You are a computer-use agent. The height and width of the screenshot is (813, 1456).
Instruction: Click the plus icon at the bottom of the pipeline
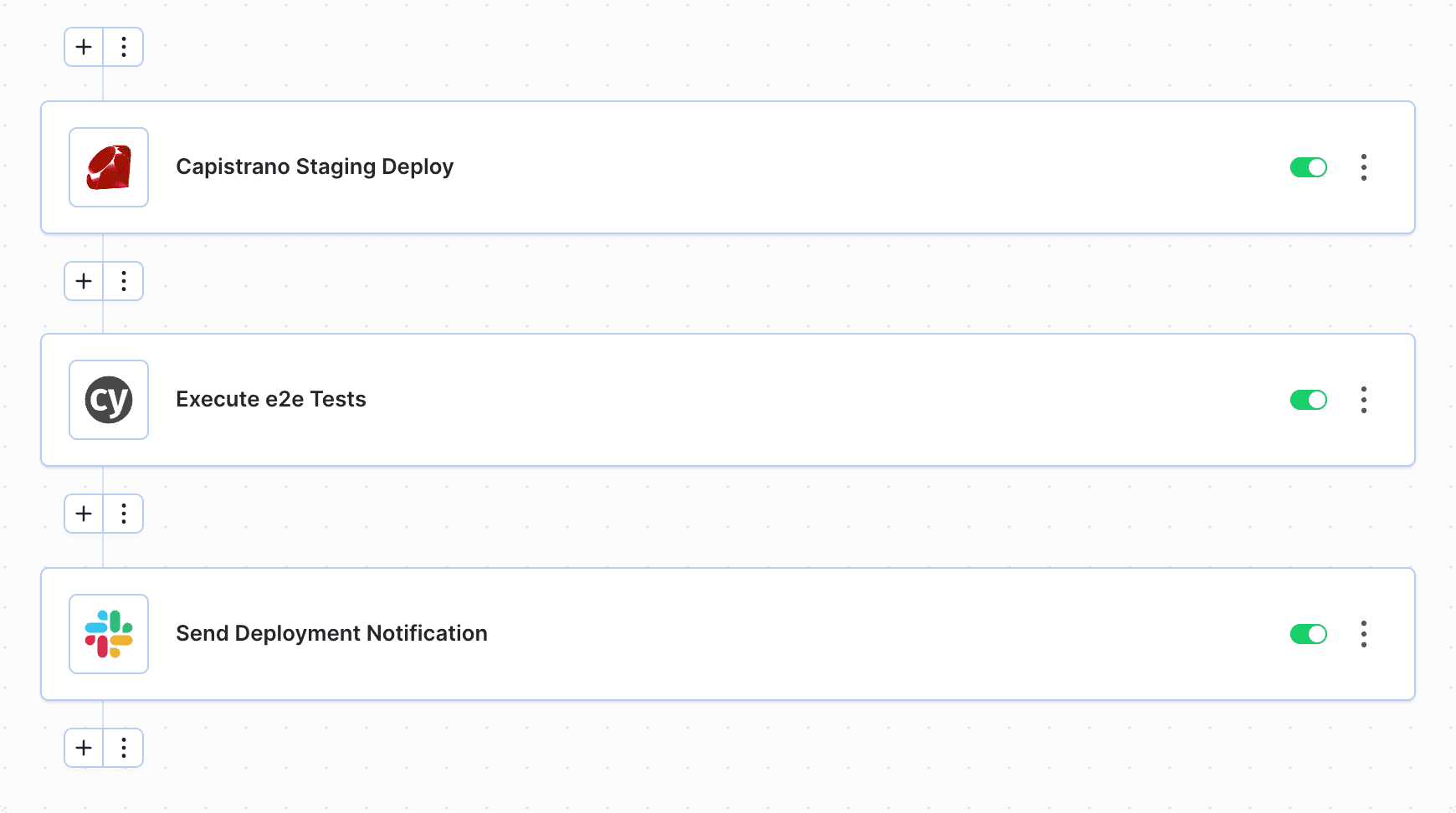click(83, 748)
